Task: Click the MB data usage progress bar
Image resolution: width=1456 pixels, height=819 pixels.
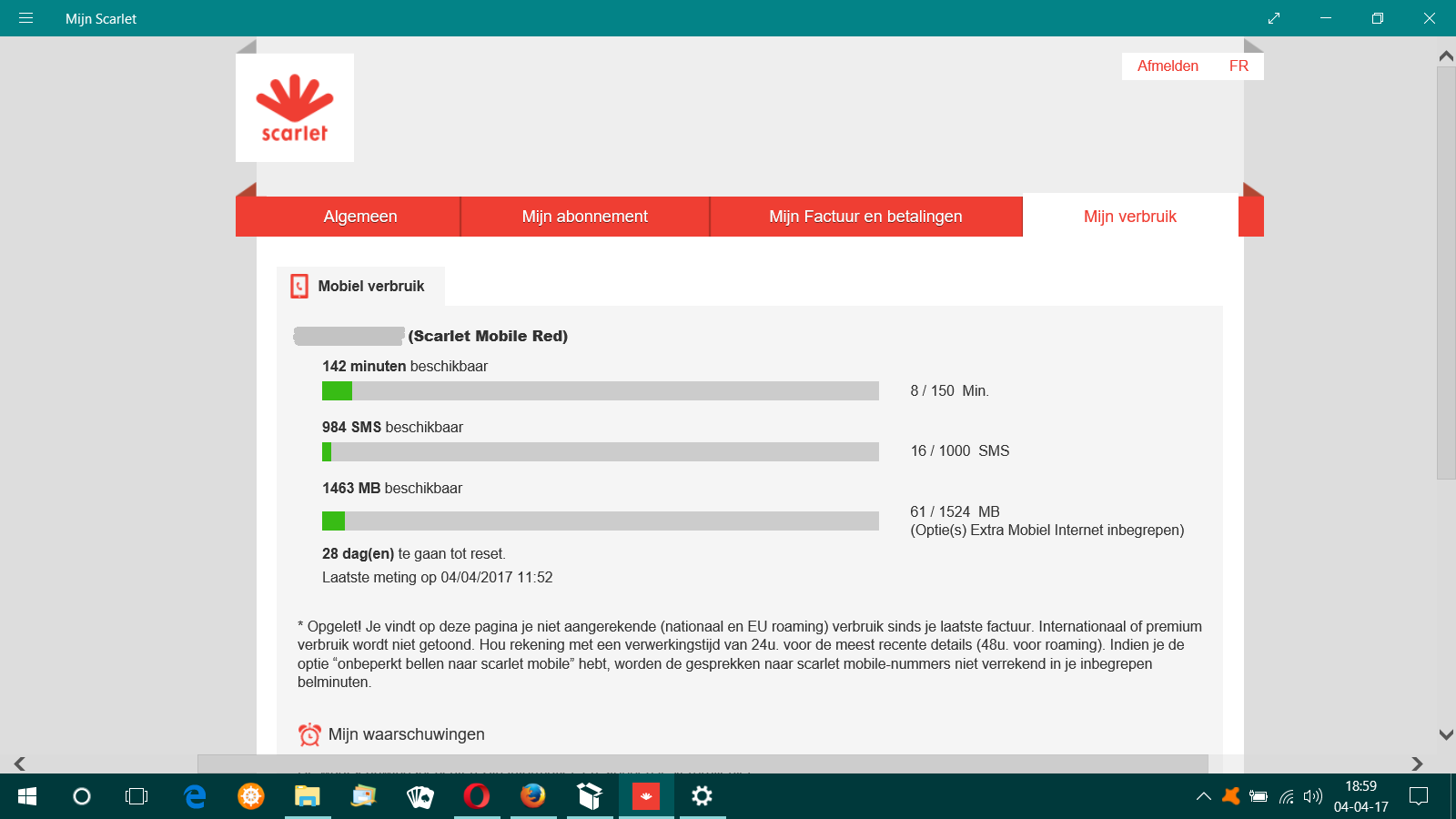Action: tap(601, 521)
